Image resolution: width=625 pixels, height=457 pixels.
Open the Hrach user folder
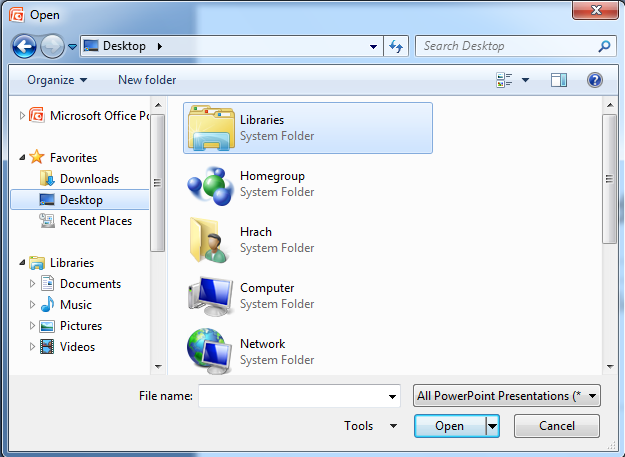(209, 239)
